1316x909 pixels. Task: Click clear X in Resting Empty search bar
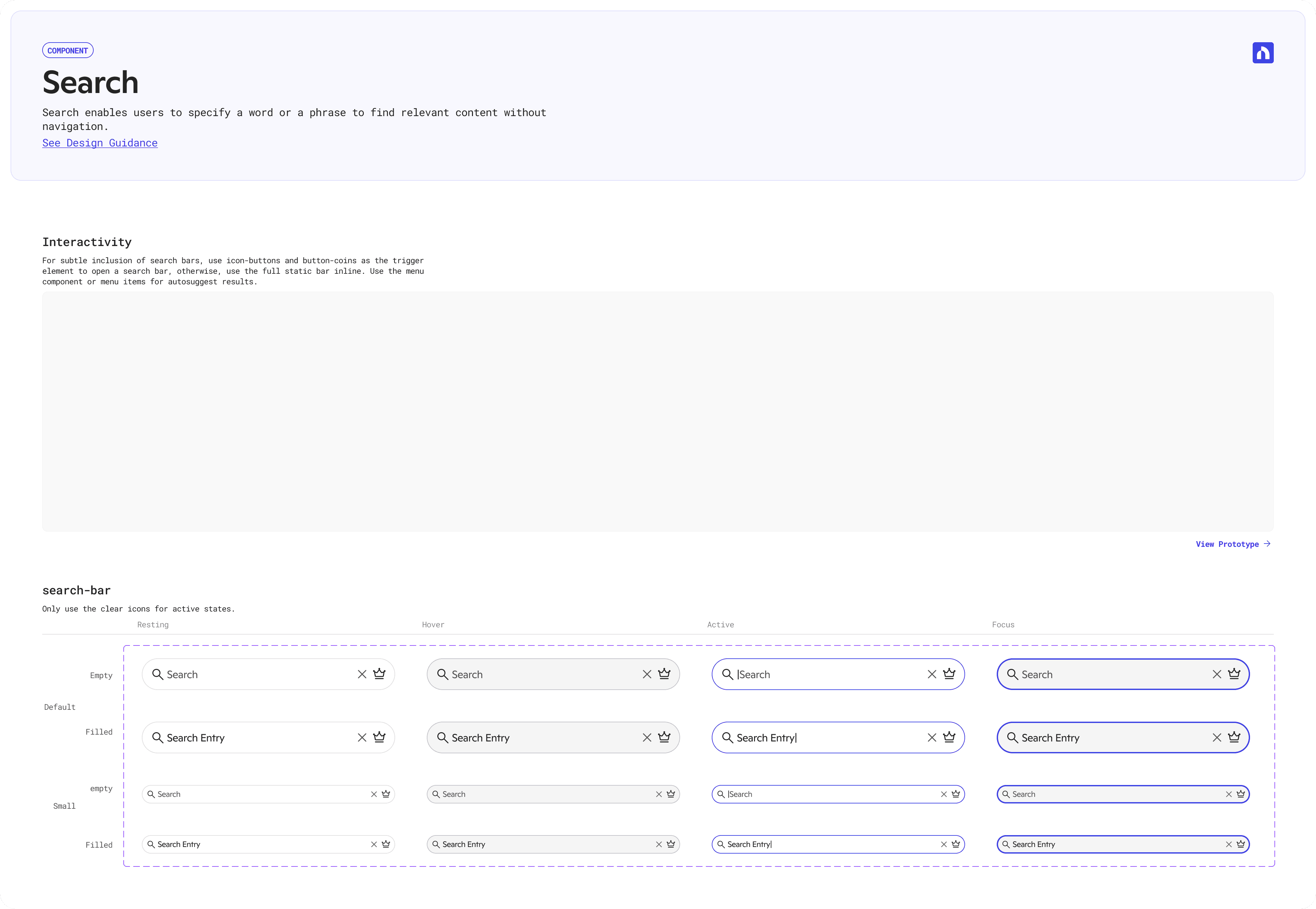point(361,674)
